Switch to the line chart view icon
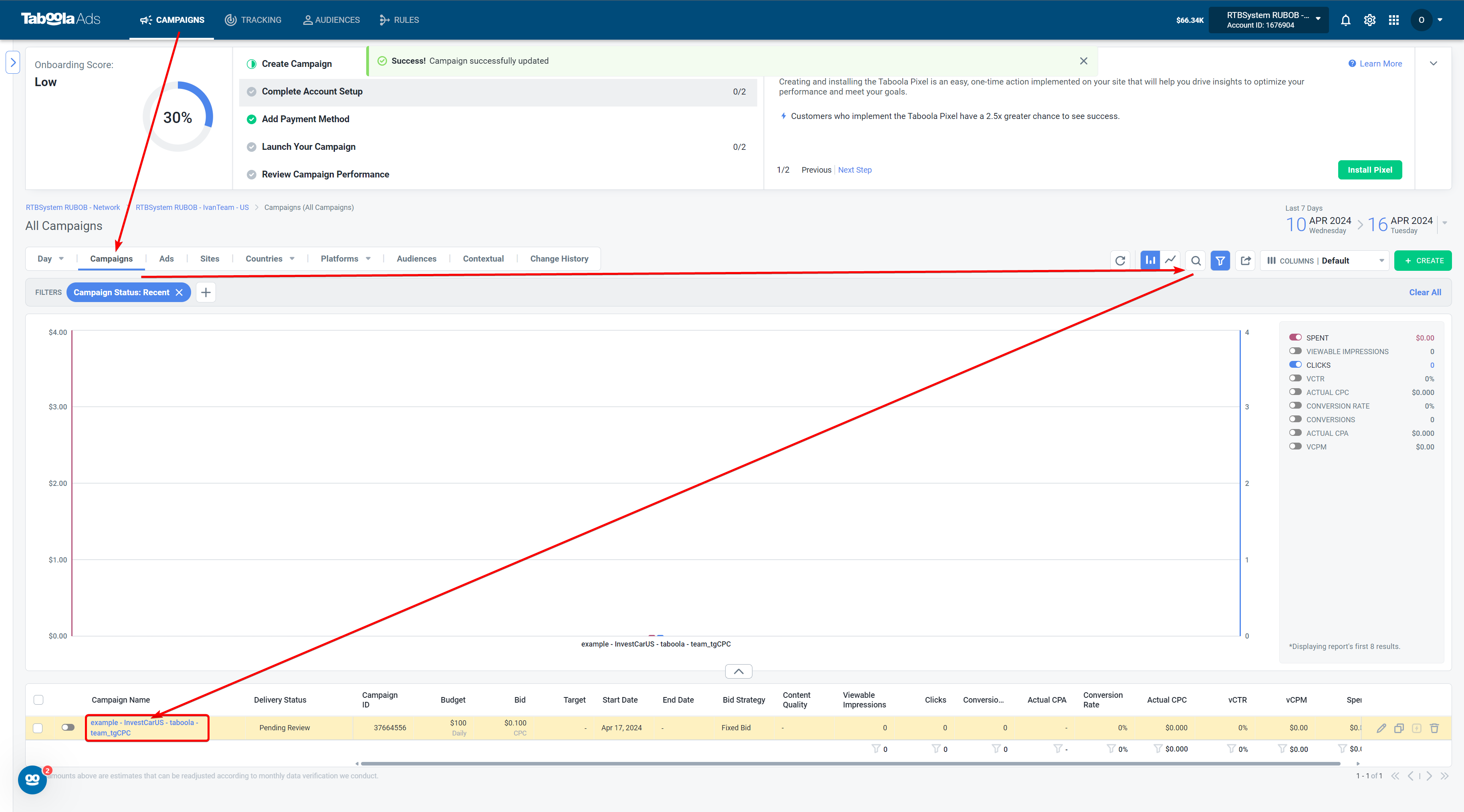Image resolution: width=1464 pixels, height=812 pixels. pyautogui.click(x=1170, y=260)
